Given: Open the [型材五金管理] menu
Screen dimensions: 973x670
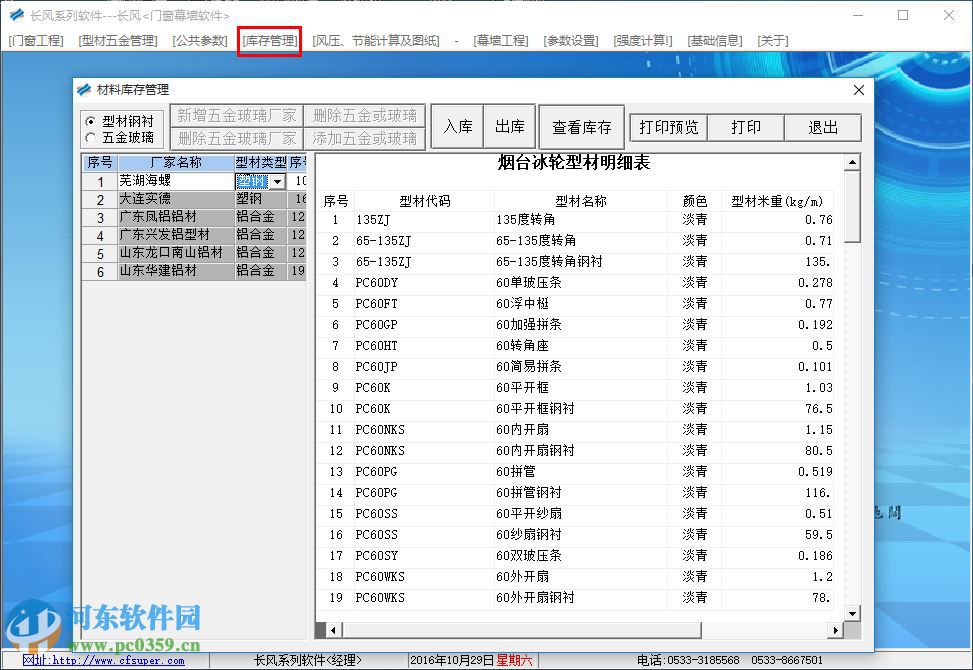Looking at the screenshot, I should coord(116,40).
